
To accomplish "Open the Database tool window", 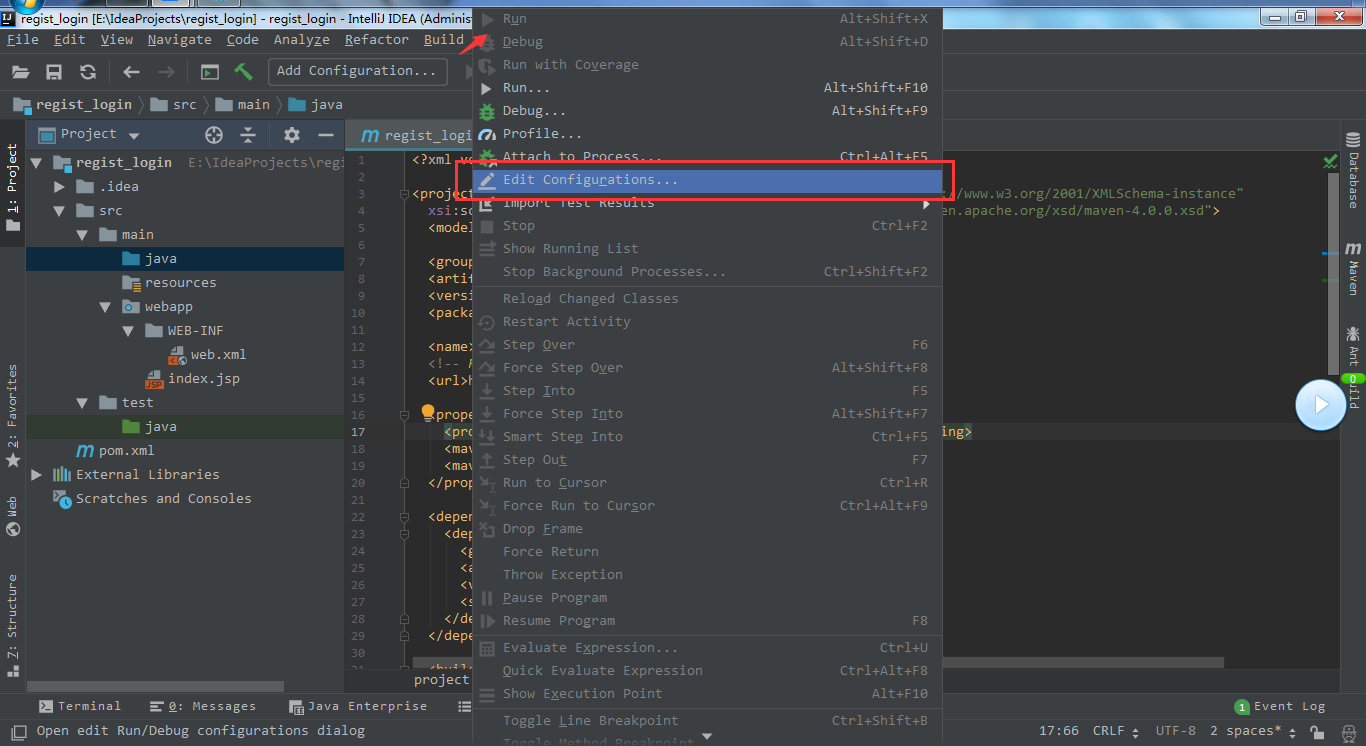I will pyautogui.click(x=1353, y=170).
